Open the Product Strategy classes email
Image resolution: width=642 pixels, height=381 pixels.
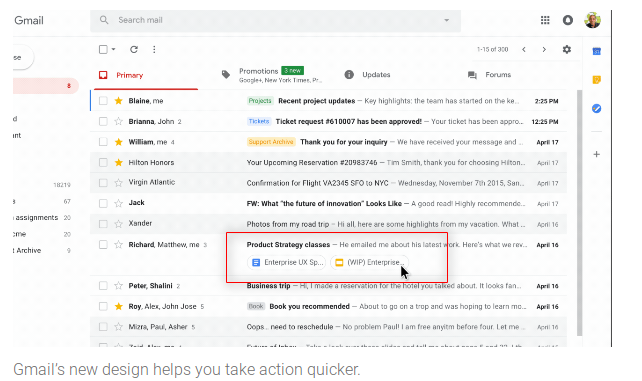tap(288, 245)
